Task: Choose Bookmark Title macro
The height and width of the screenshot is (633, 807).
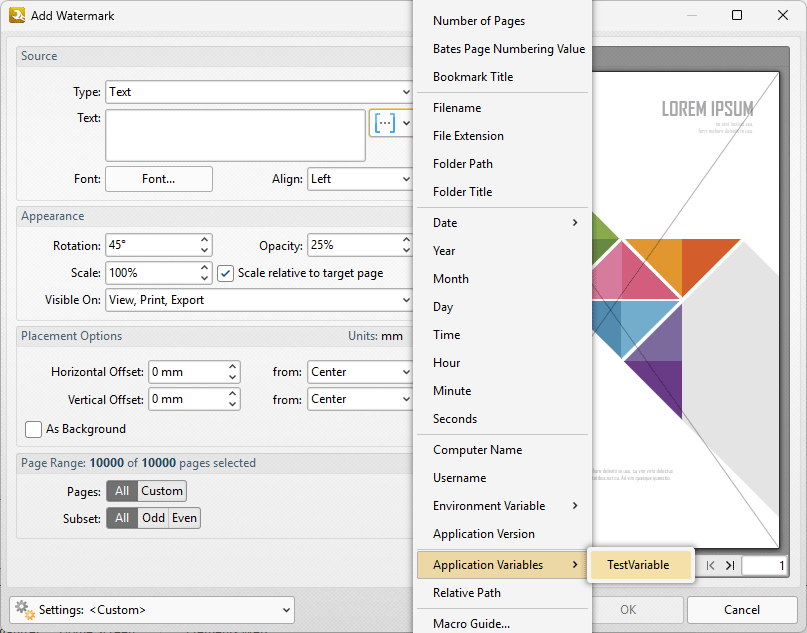Action: [502, 77]
